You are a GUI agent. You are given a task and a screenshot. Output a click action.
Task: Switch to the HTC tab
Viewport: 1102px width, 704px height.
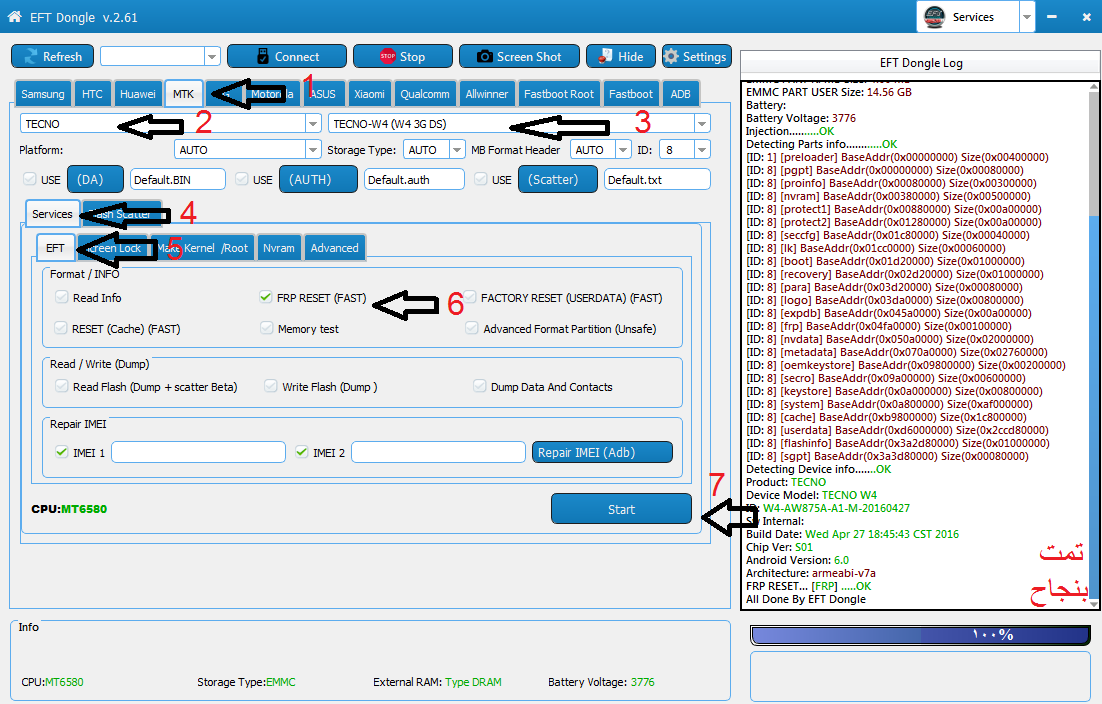92,93
